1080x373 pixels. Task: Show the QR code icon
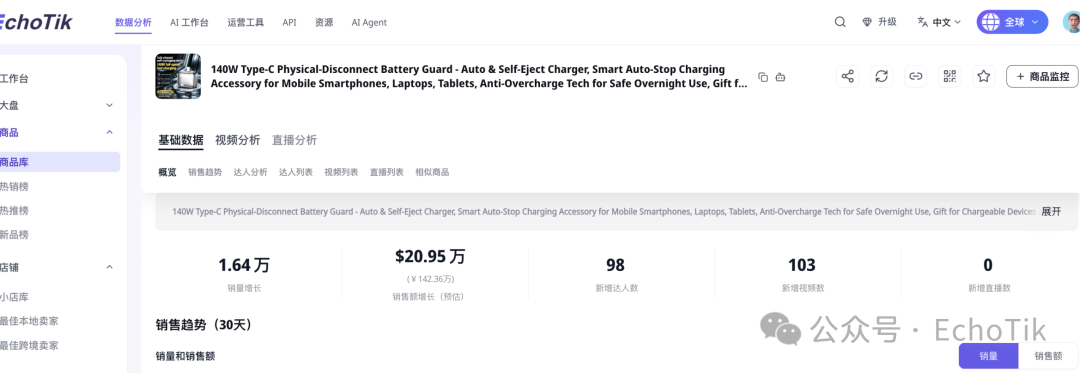tap(950, 76)
